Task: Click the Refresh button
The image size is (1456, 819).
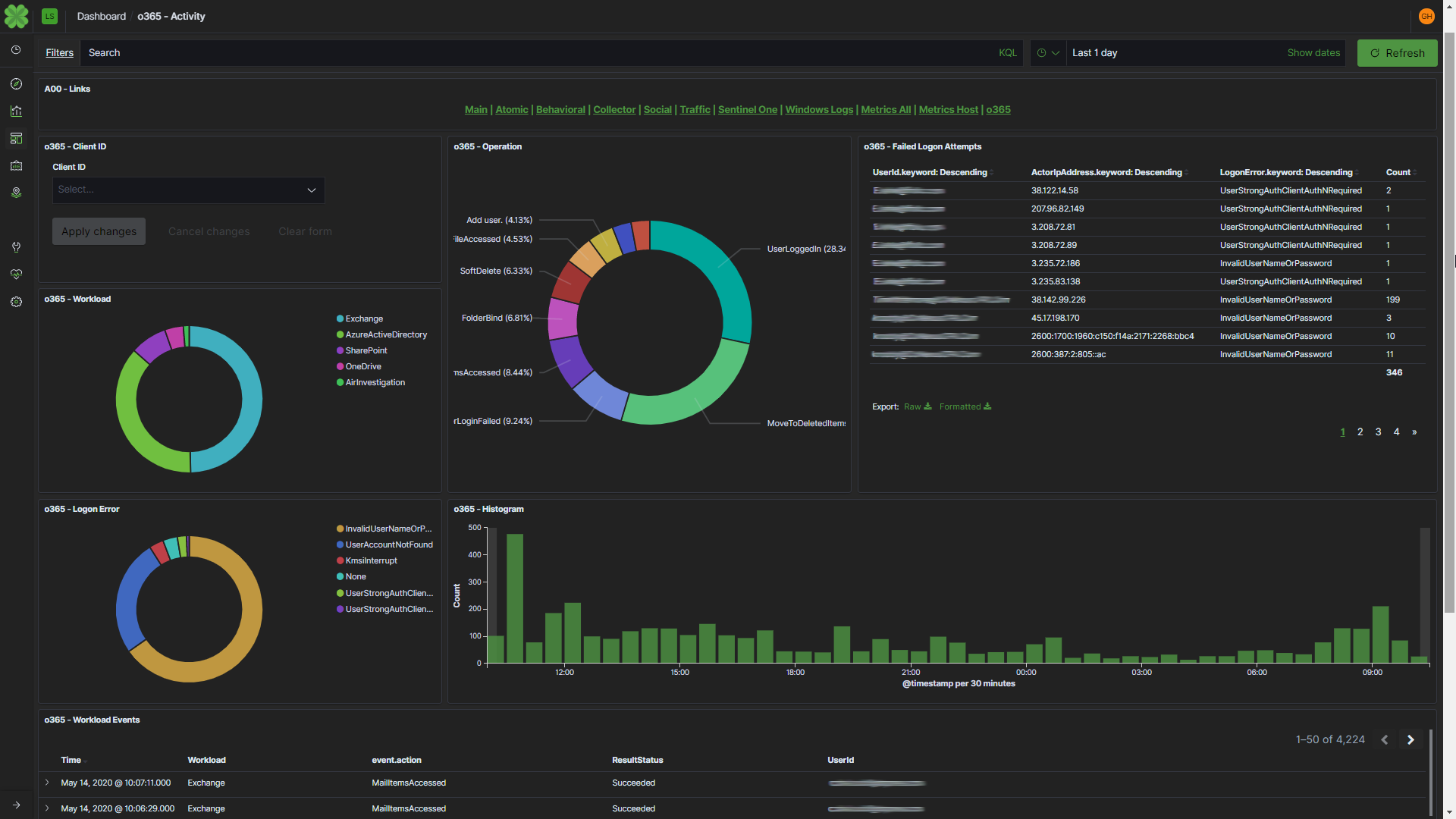Action: 1397,53
